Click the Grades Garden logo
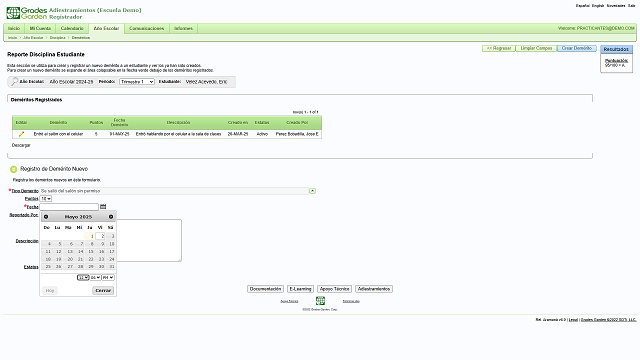The height and width of the screenshot is (360, 640). 27,13
